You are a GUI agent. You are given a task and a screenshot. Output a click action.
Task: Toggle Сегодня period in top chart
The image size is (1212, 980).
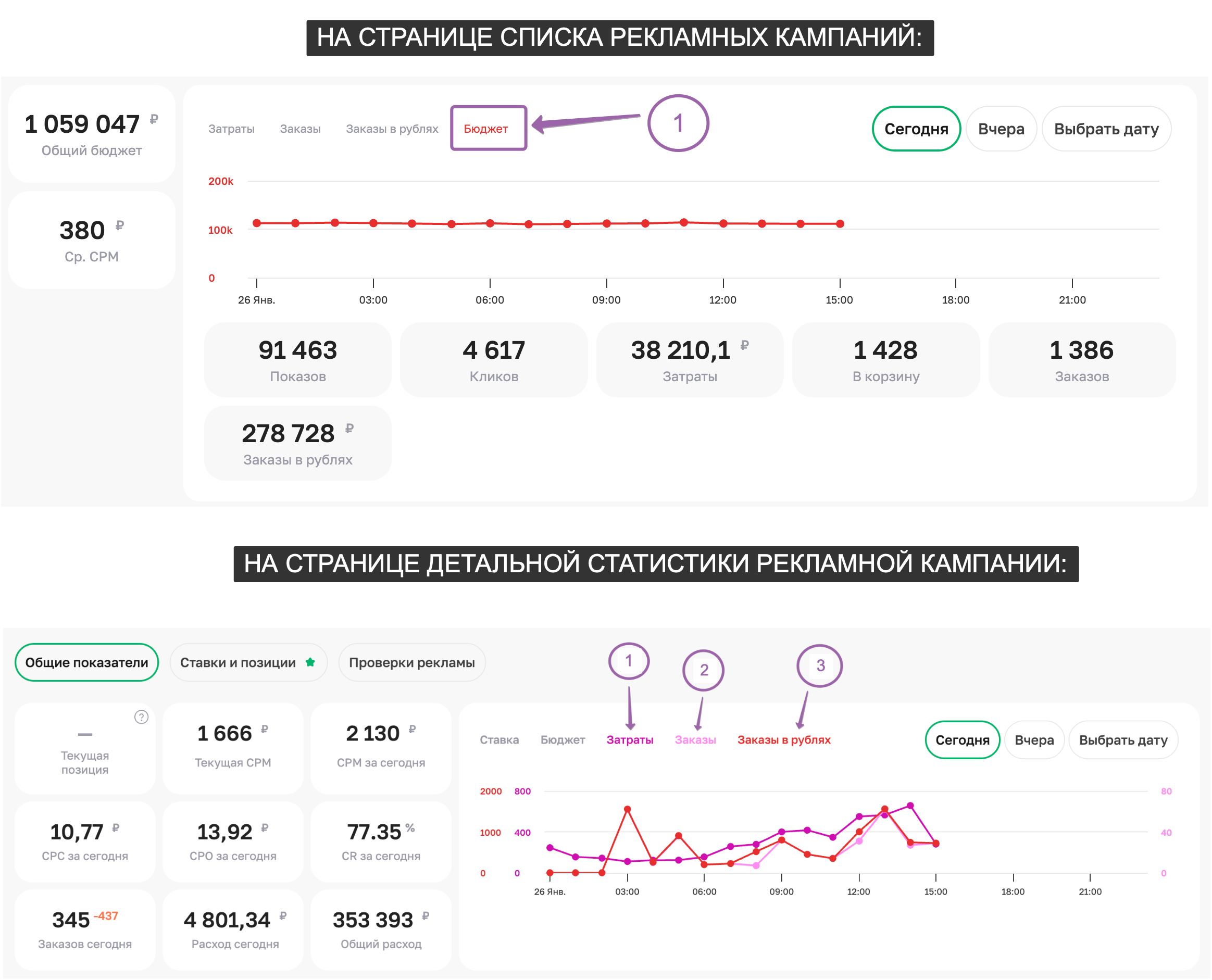pyautogui.click(x=916, y=129)
